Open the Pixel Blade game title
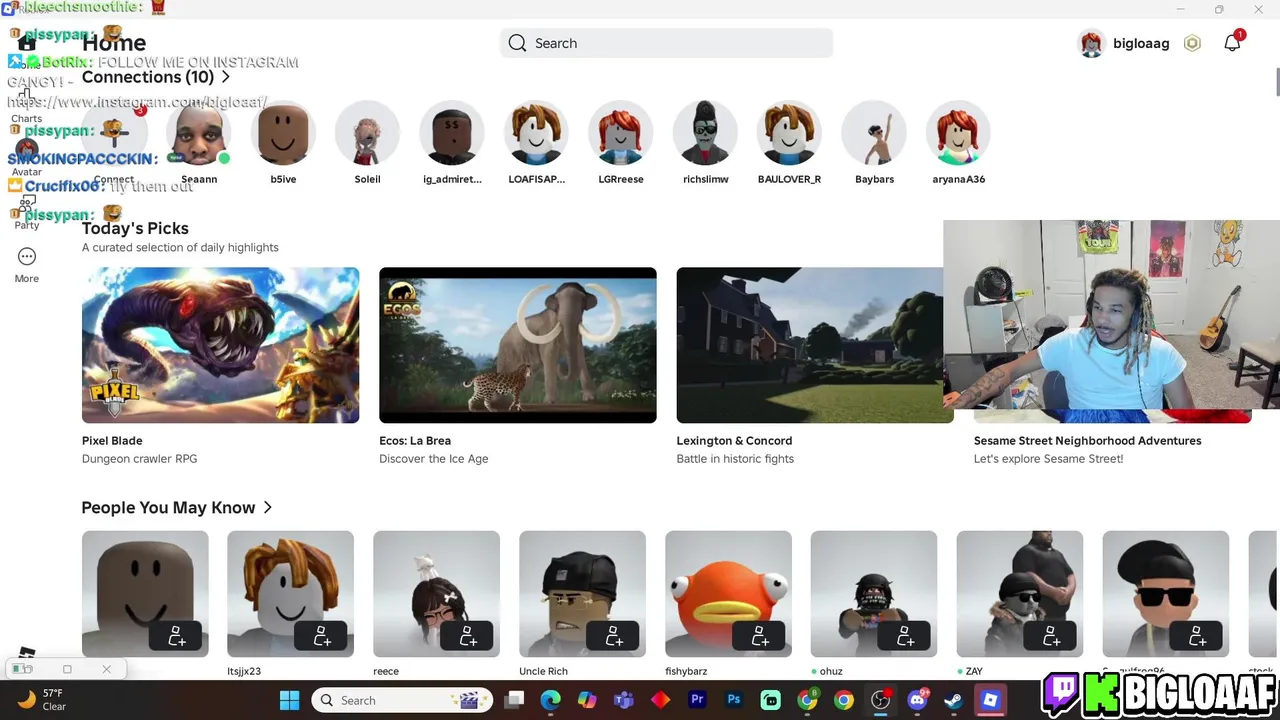 click(112, 440)
